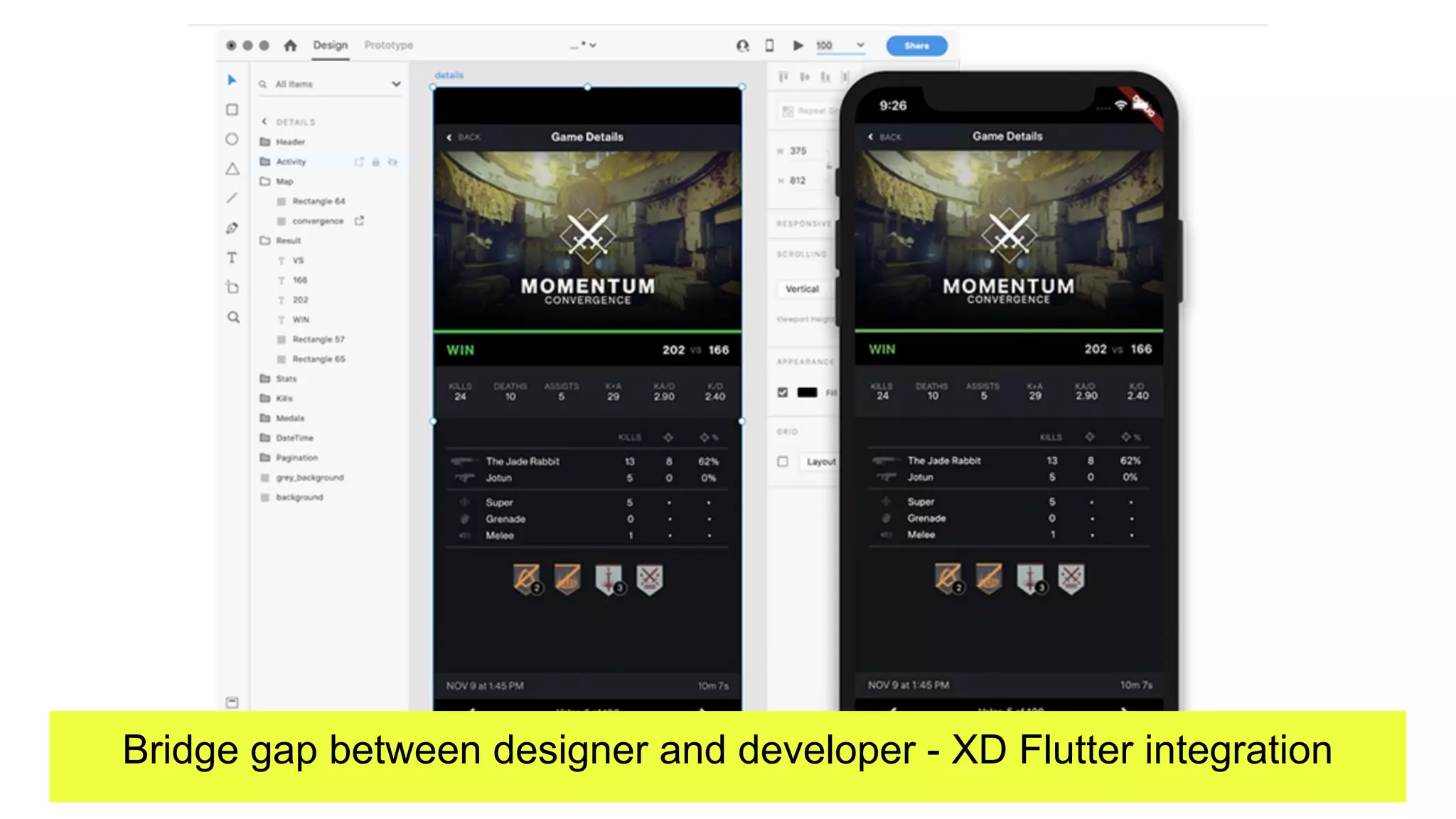Image resolution: width=1456 pixels, height=819 pixels.
Task: Go to the Home screen icon
Action: 290,45
